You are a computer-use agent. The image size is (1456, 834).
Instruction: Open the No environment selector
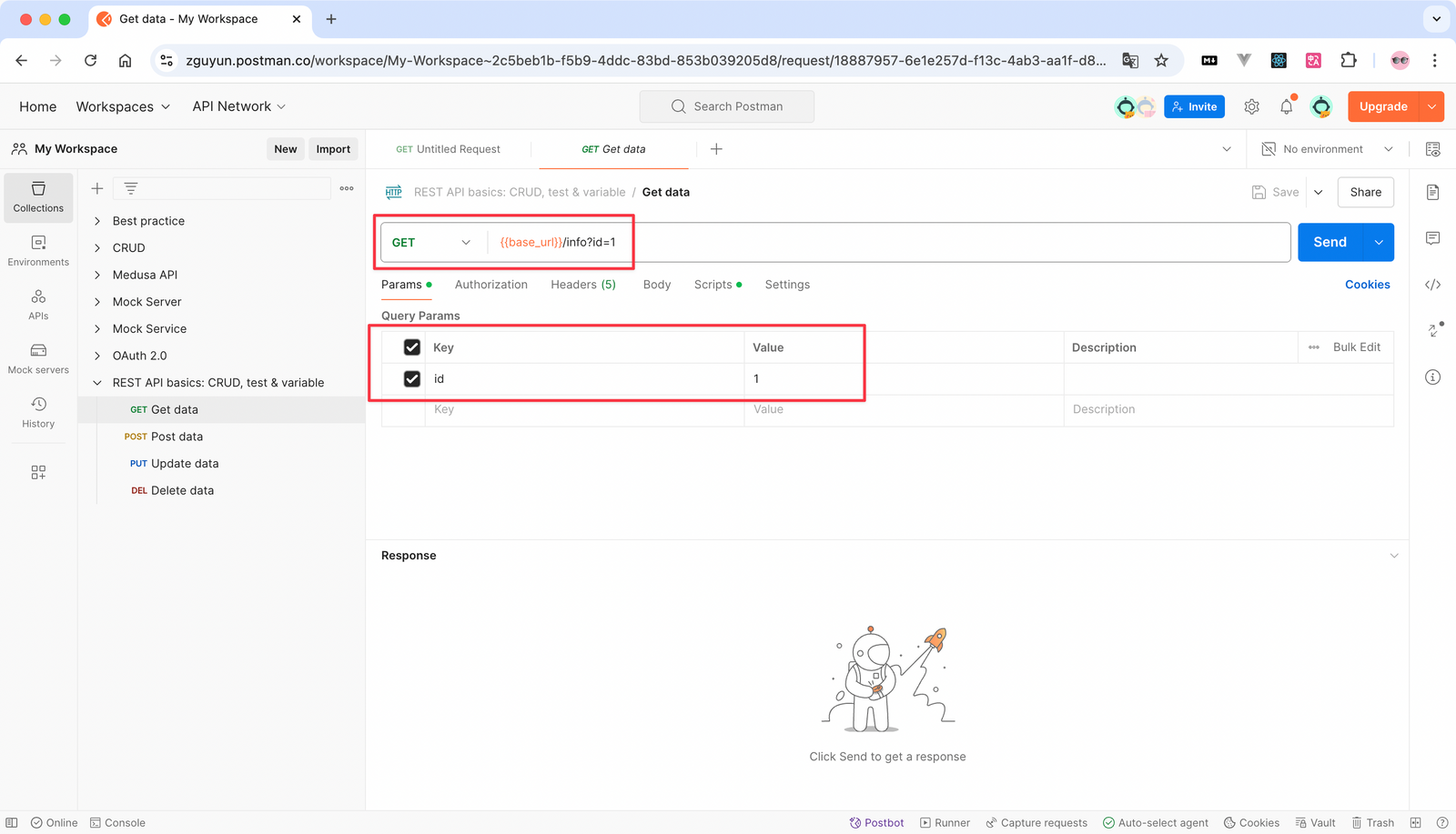(x=1327, y=149)
